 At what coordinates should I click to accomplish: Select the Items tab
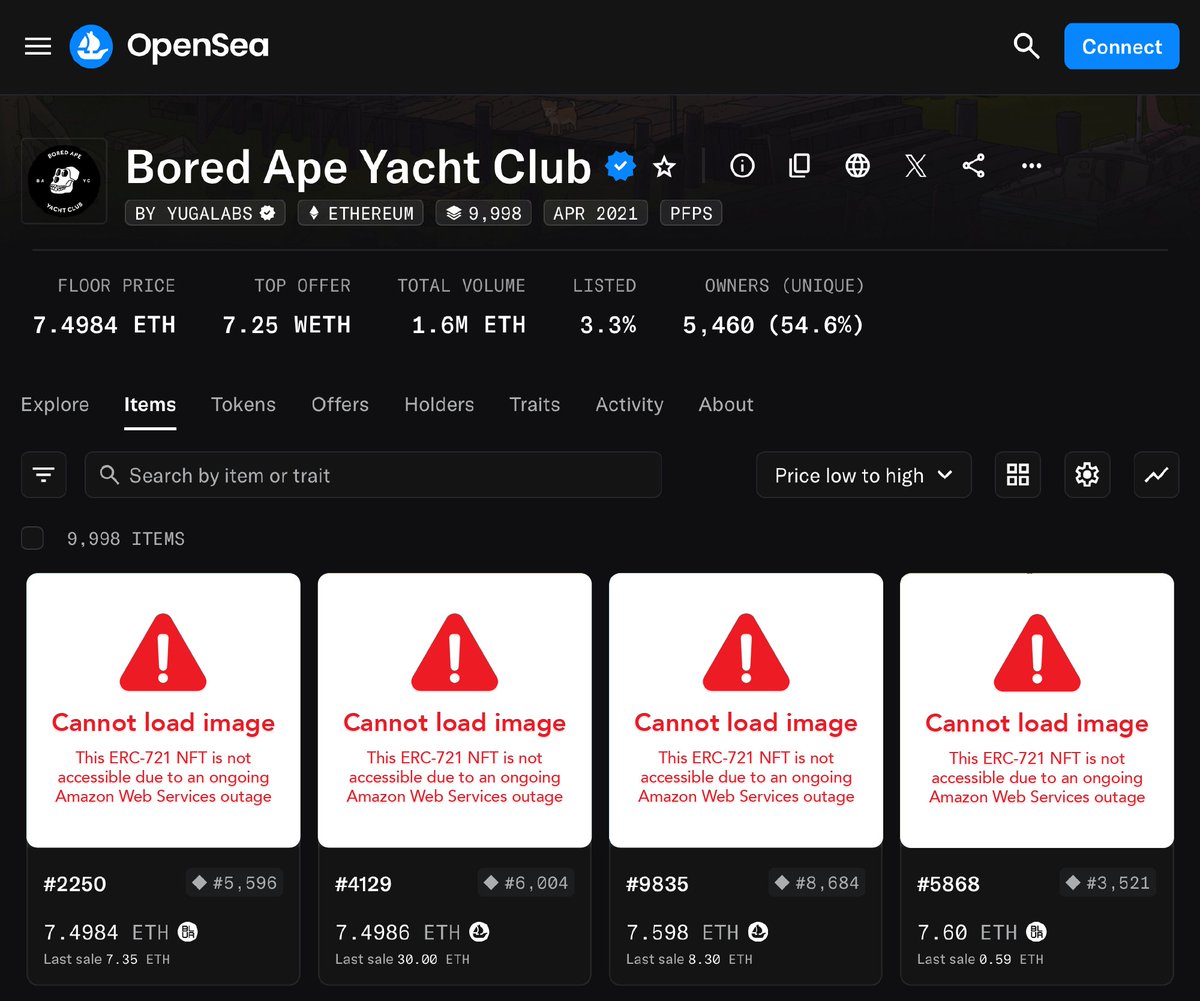(x=150, y=405)
